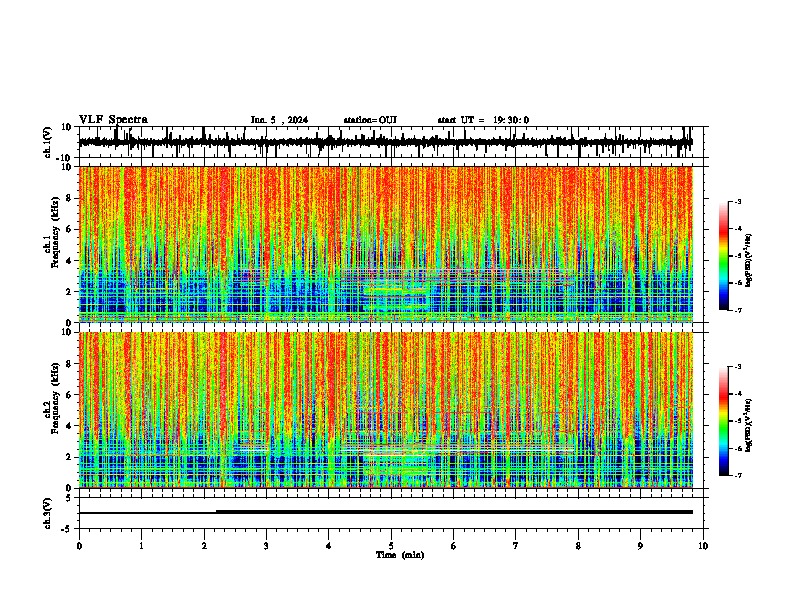Click time axis tick label 7
Viewport: 792px width, 612px height.
(516, 546)
